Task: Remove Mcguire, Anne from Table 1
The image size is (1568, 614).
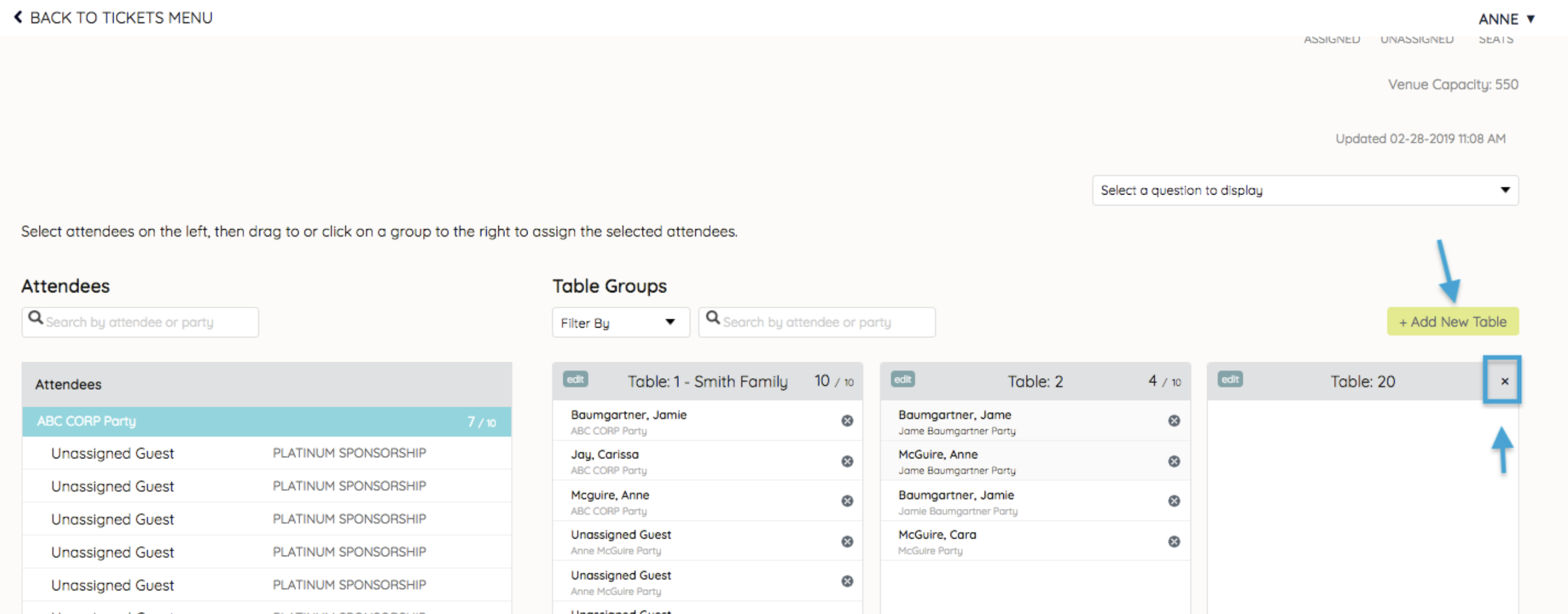Action: tap(847, 501)
